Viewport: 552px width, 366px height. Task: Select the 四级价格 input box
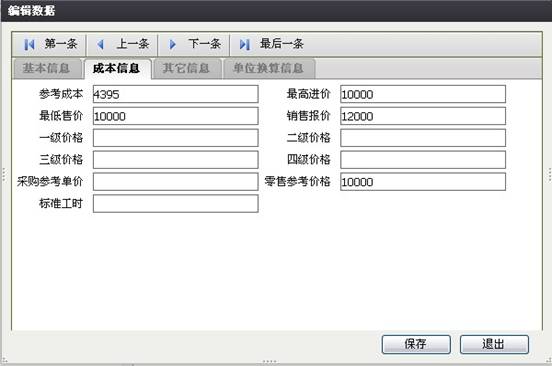tap(423, 160)
